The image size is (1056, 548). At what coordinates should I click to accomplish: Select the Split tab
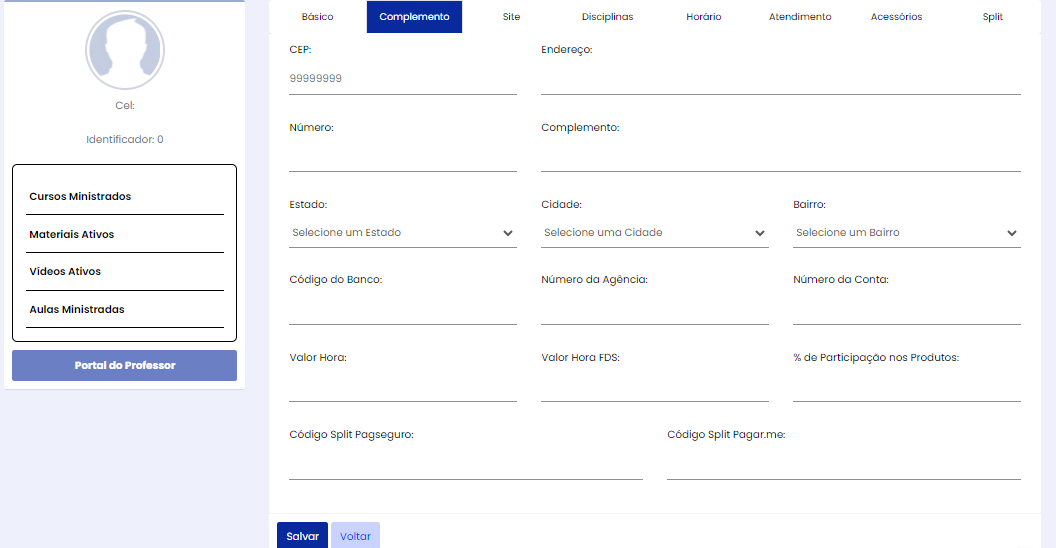coord(993,17)
